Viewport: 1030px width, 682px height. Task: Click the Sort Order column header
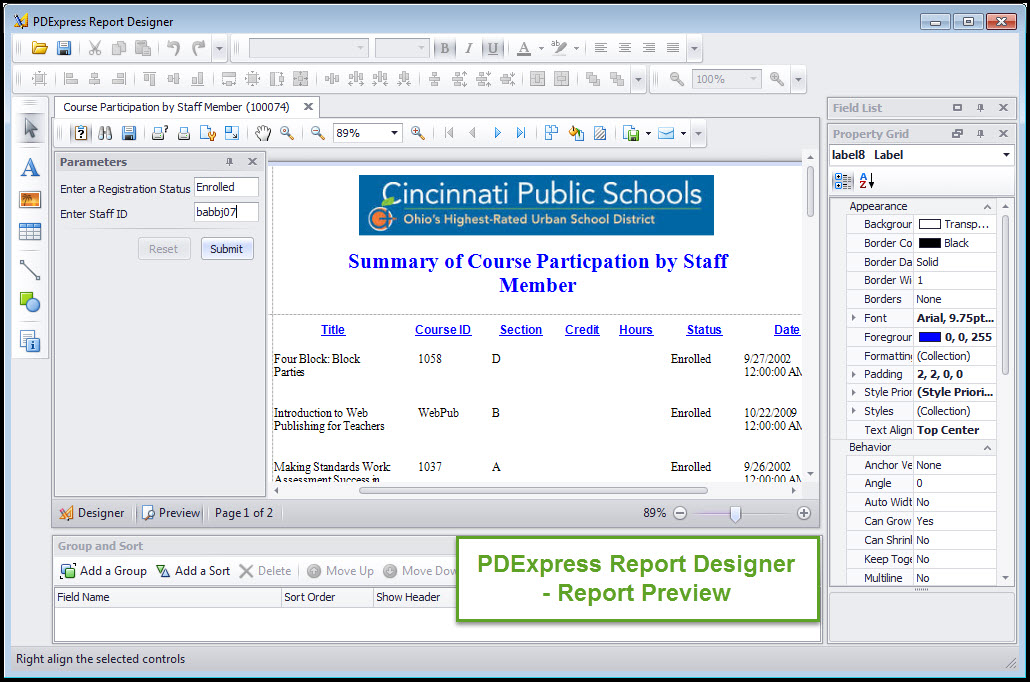[x=327, y=597]
